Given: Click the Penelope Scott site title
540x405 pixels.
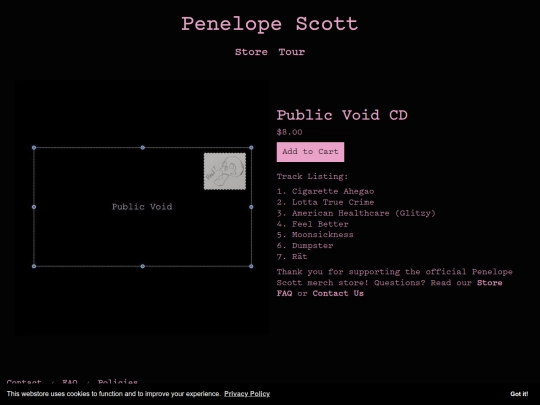Looking at the screenshot, I should (270, 24).
